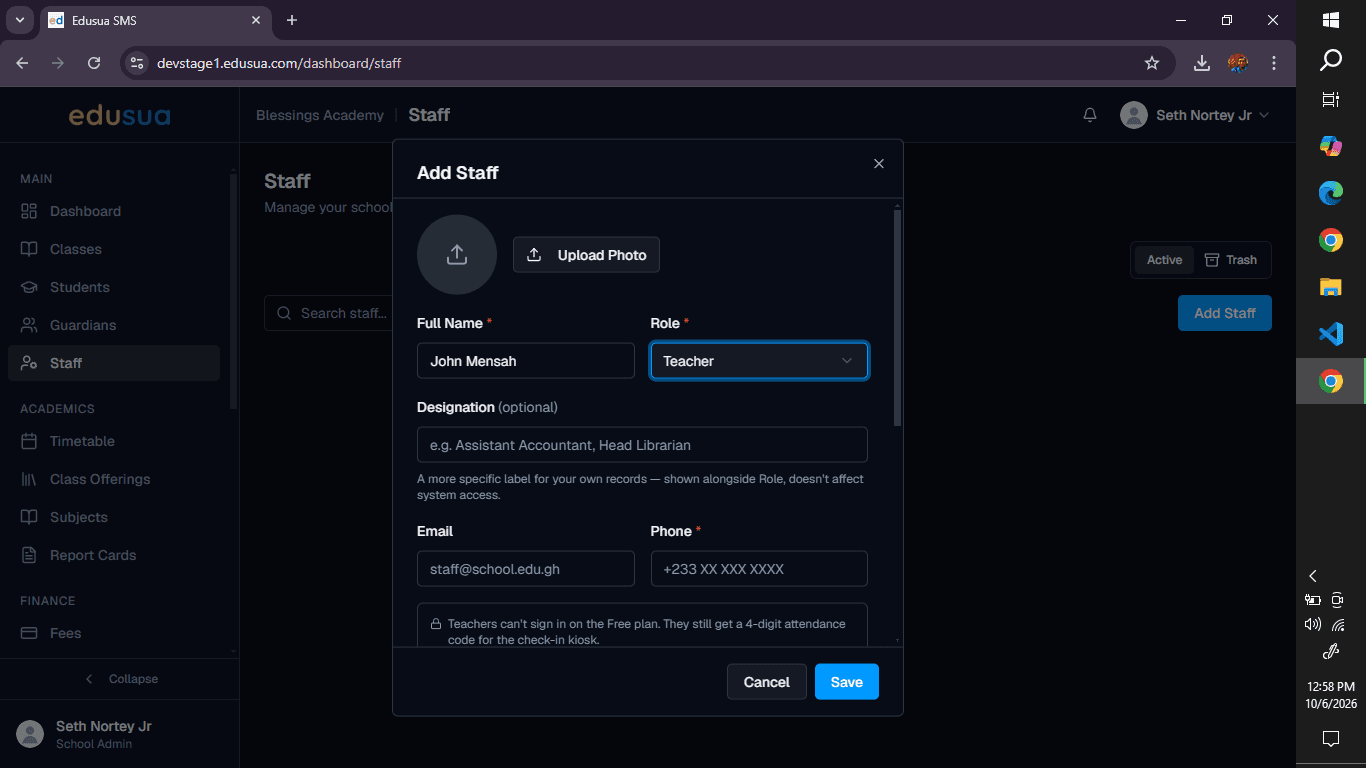Open the Role dropdown showing Teacher
Image resolution: width=1366 pixels, height=768 pixels.
coord(759,361)
